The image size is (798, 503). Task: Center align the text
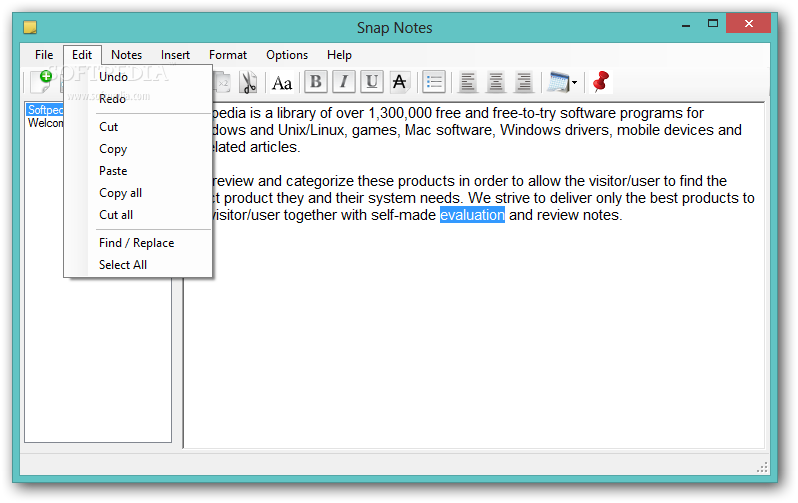click(496, 82)
